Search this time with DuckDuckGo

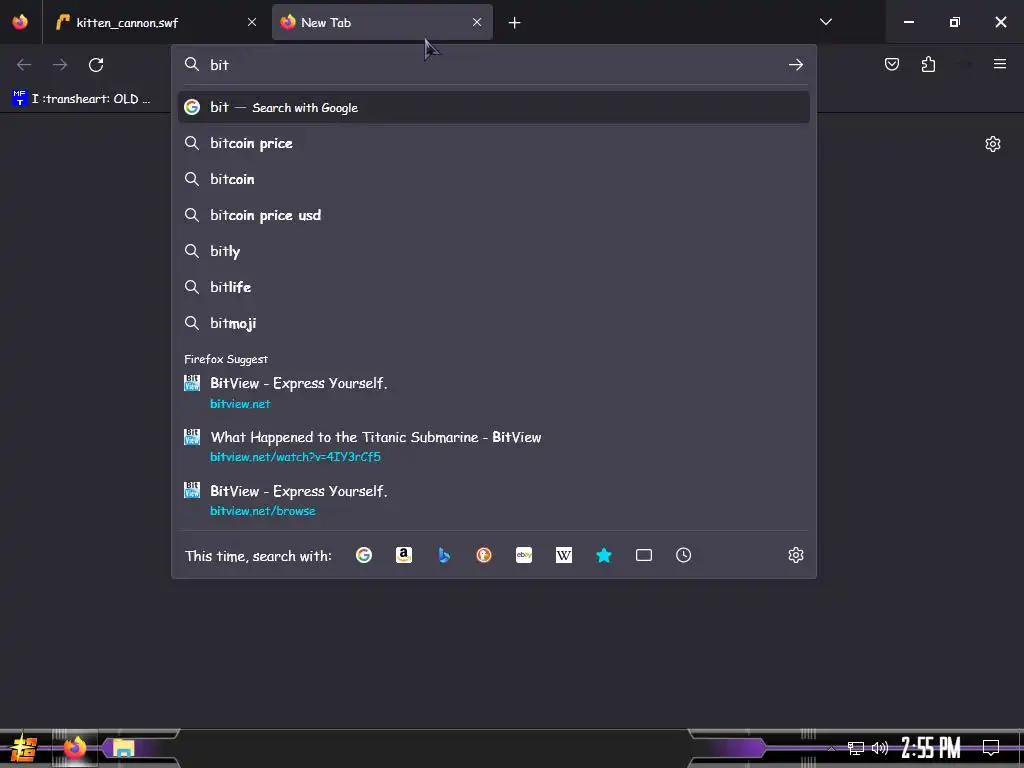pyautogui.click(x=484, y=555)
